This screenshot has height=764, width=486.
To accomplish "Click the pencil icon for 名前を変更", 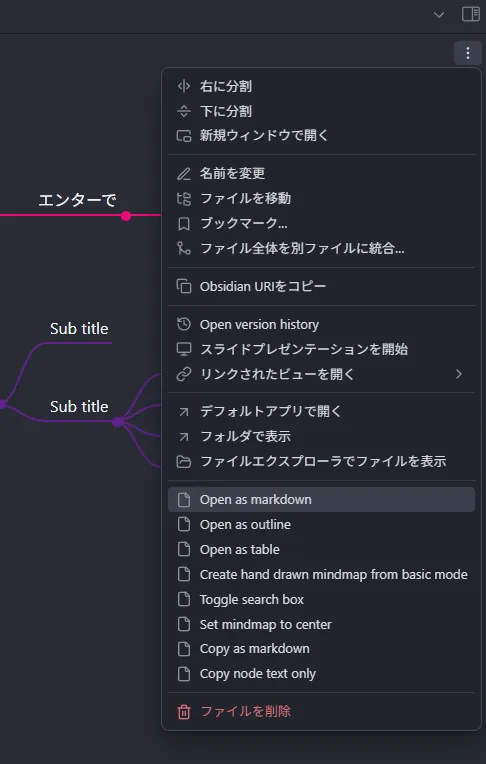I will [184, 173].
